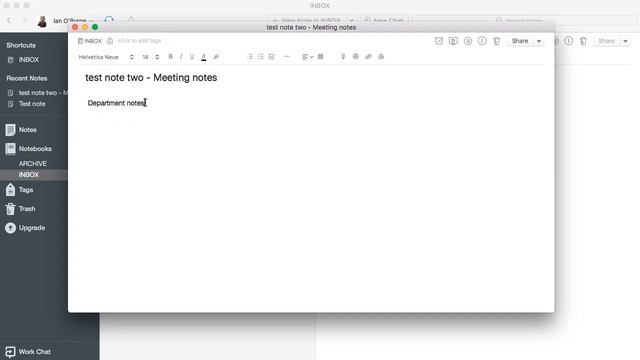Change notebook via INBOX label in note header
The width and height of the screenshot is (640, 360).
(x=90, y=41)
